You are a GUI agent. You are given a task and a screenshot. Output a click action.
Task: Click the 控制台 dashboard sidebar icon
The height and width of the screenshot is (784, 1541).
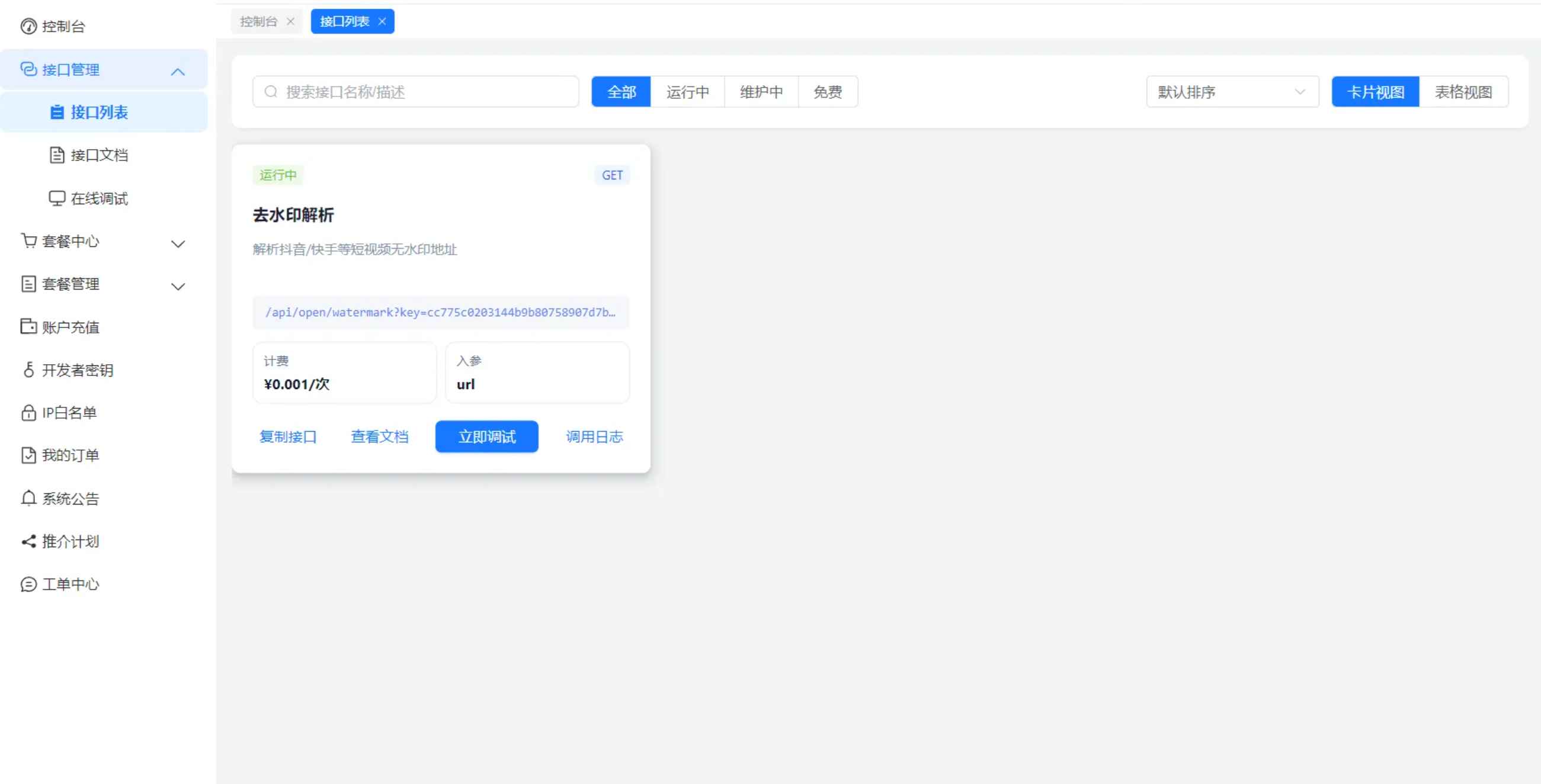(x=28, y=26)
